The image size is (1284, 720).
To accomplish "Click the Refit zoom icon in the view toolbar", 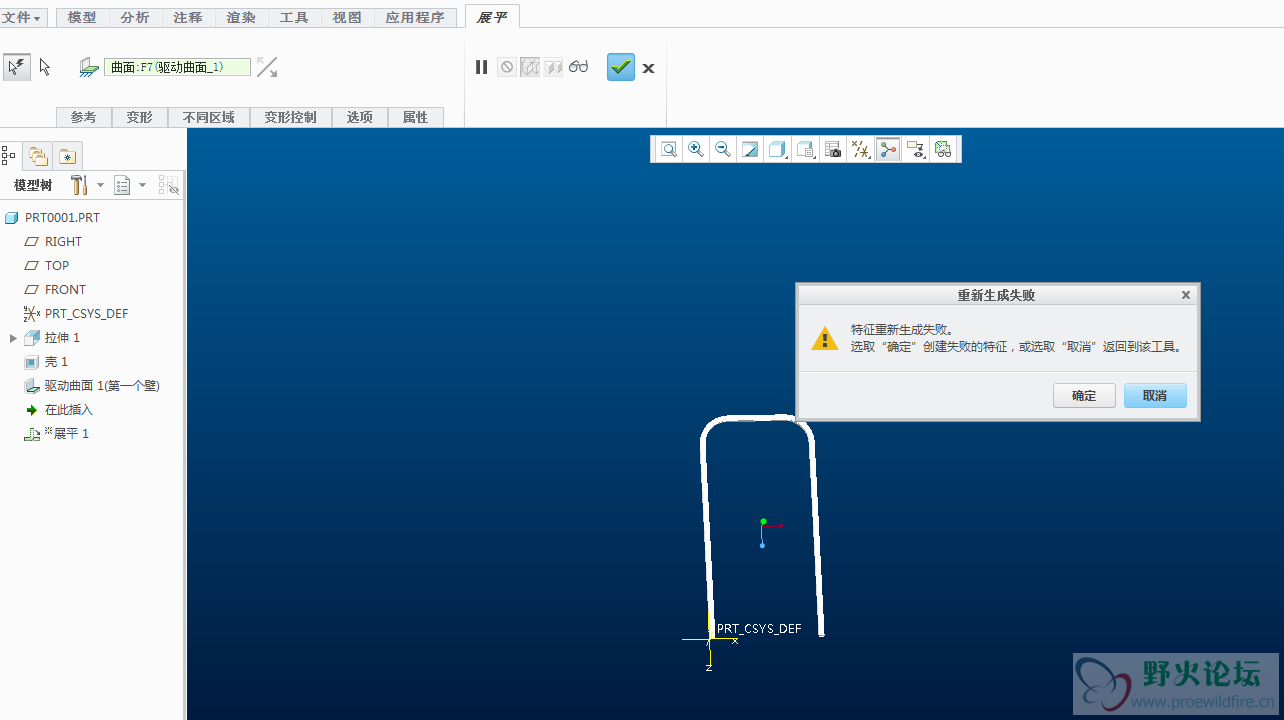I will 668,149.
